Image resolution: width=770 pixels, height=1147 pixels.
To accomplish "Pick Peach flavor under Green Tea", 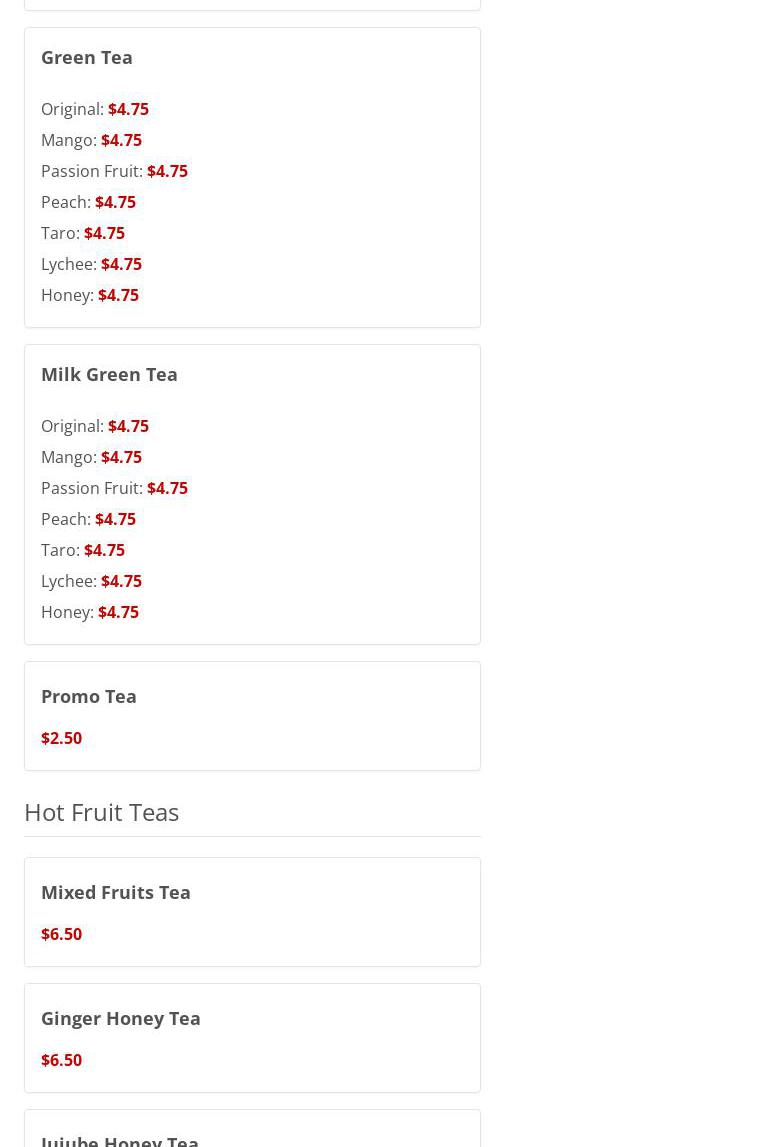I will (88, 202).
